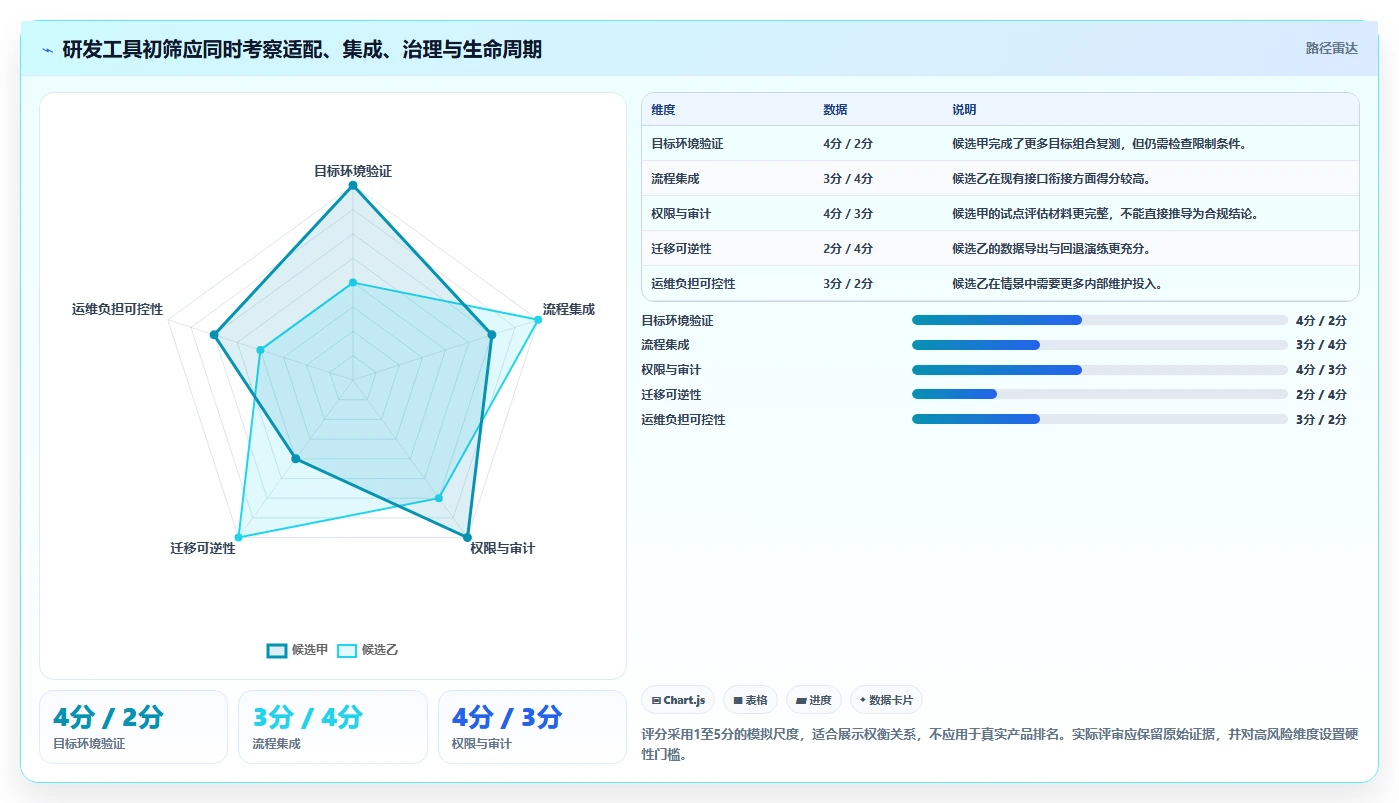Click the 目标环境验证 radar axis label
The width and height of the screenshot is (1399, 803).
(353, 171)
